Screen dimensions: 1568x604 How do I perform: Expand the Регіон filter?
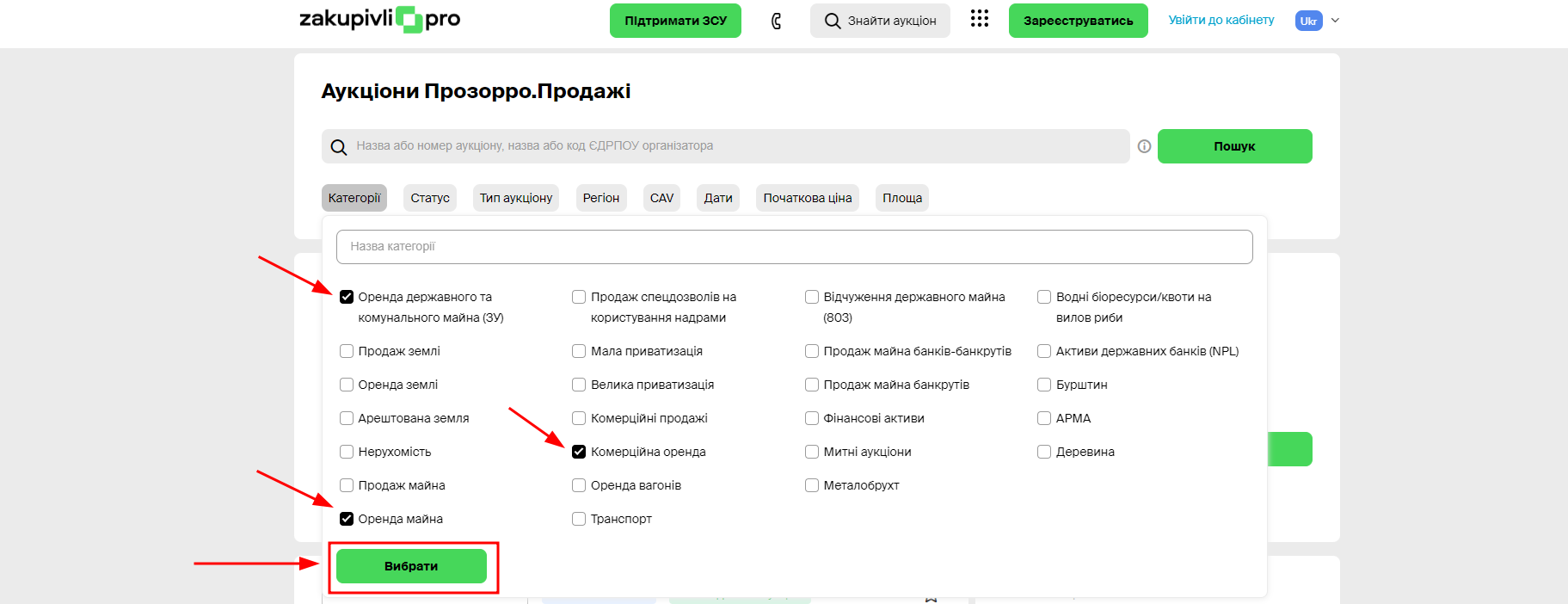tap(600, 198)
